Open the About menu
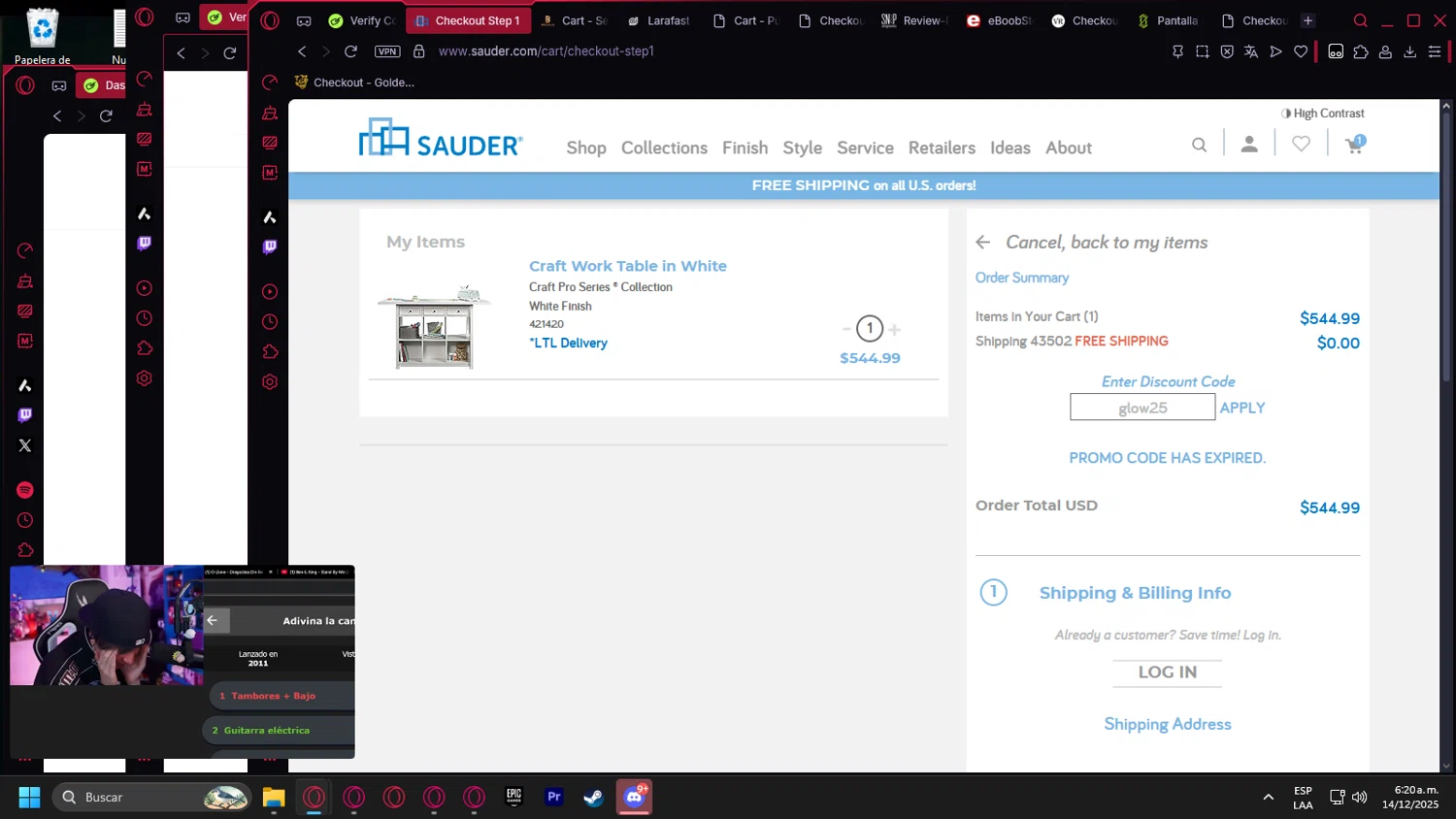 pos(1069,147)
